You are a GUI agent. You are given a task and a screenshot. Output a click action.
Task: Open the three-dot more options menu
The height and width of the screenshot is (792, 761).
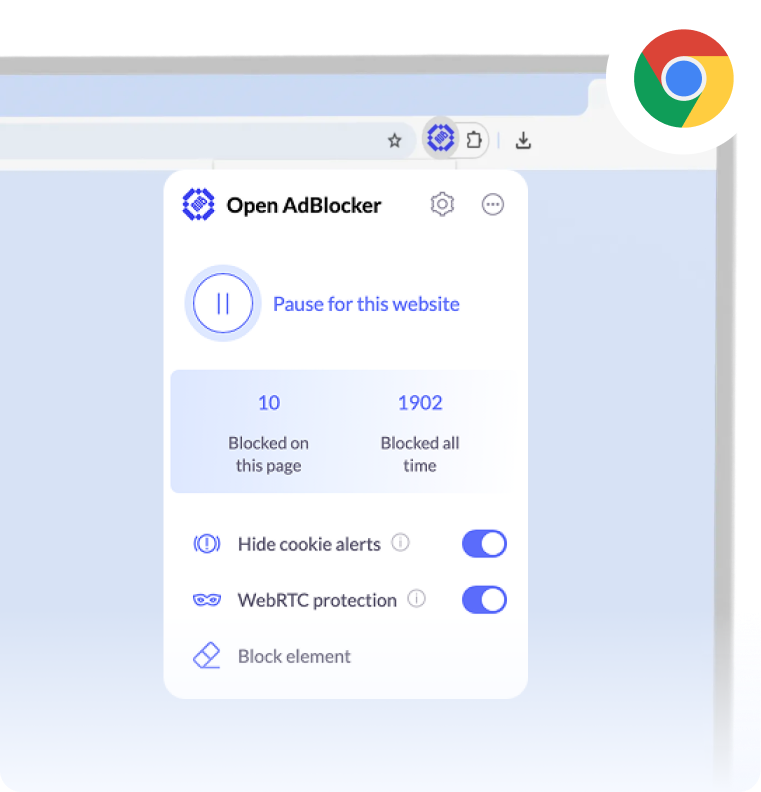(x=492, y=205)
